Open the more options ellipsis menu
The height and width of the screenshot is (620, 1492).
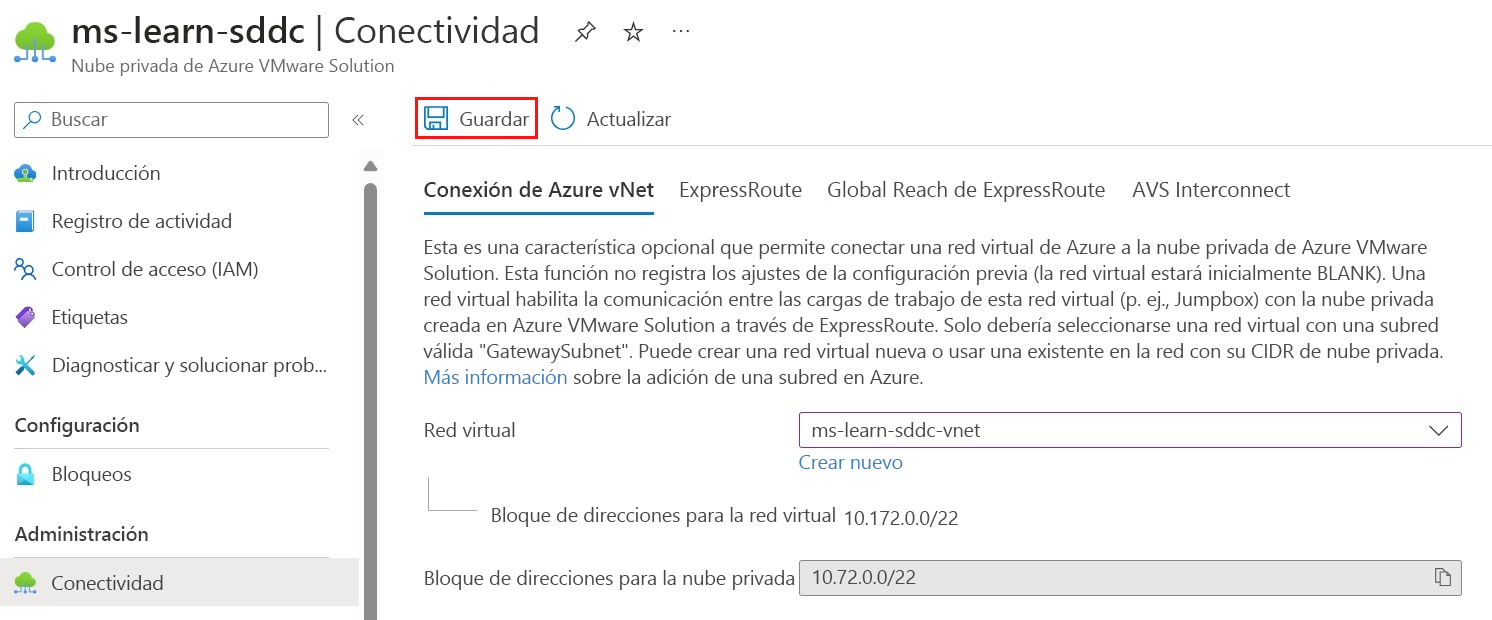tap(681, 31)
